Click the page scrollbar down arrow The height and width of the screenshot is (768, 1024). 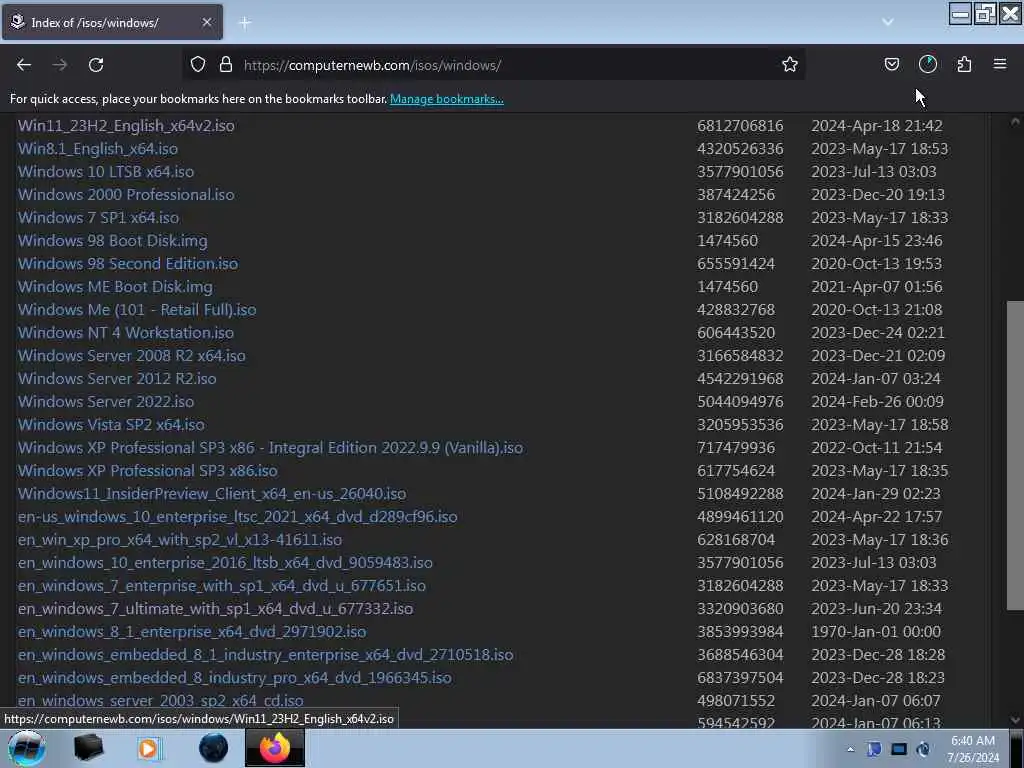(1015, 720)
